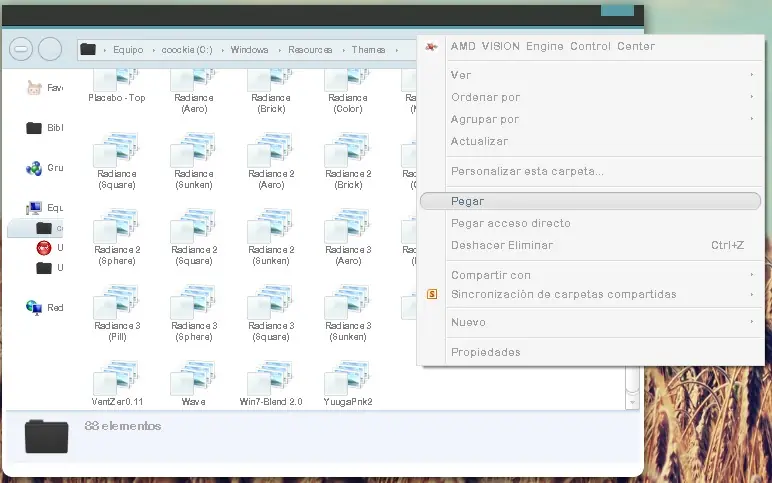Click the folder icon in address bar

click(x=88, y=49)
